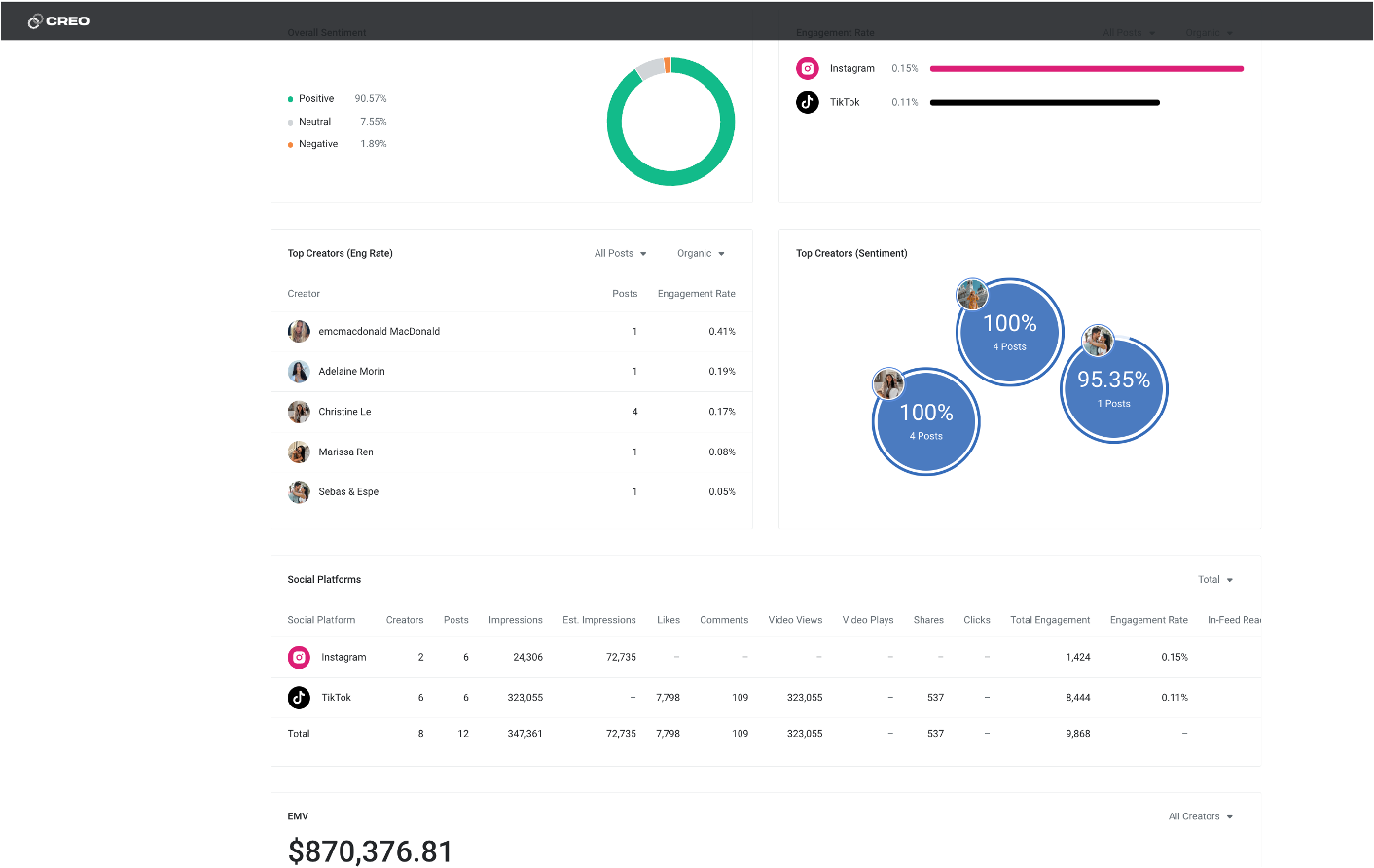The width and height of the screenshot is (1374, 868).
Task: Click the TikTok icon in Social Platforms table
Action: (299, 697)
